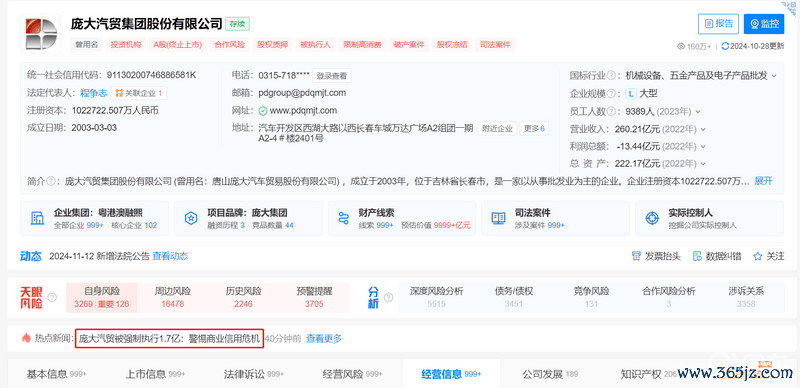Click the company logo thumbnail

pos(40,34)
